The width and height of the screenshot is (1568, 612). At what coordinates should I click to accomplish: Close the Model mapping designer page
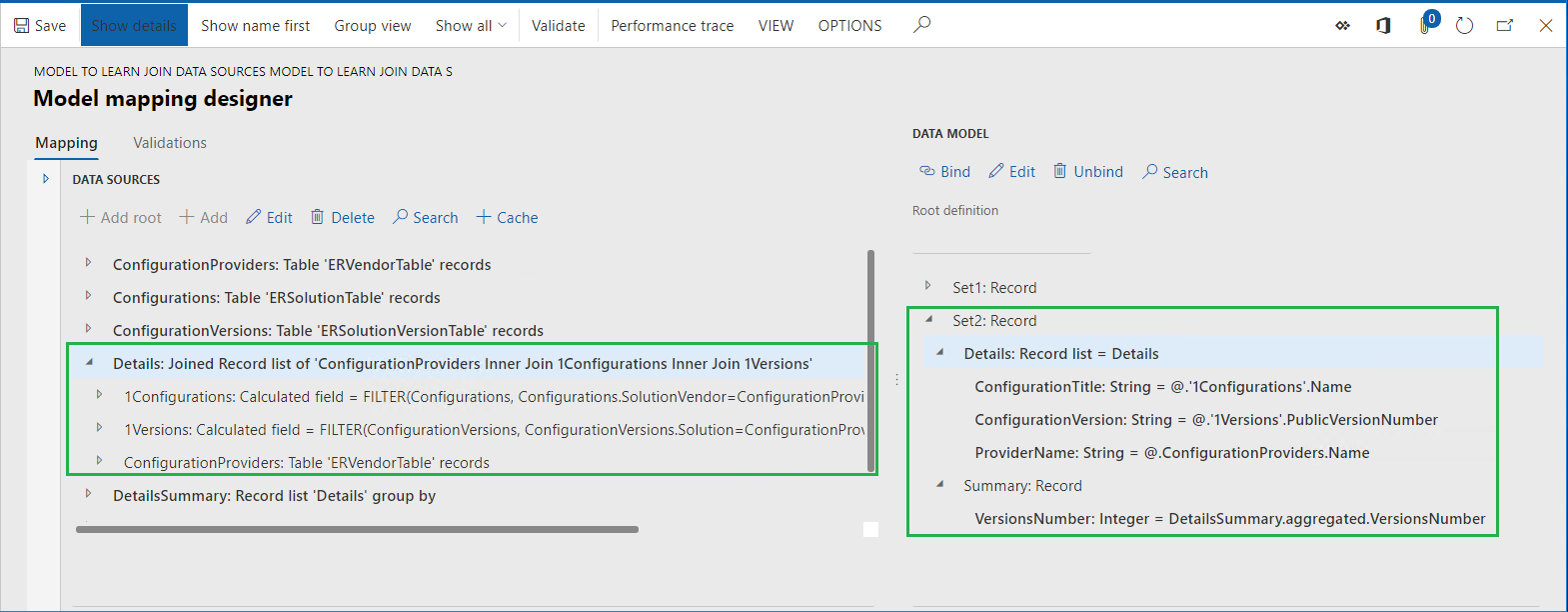1545,26
